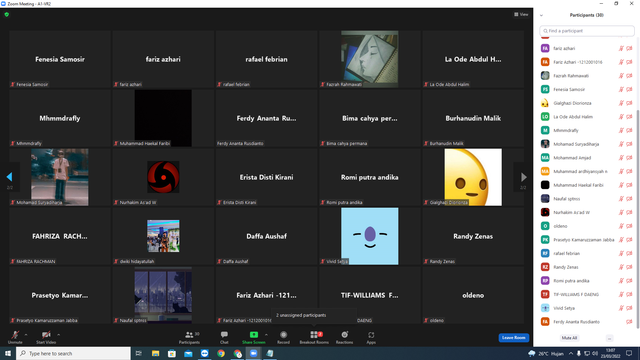This screenshot has height=360, width=640.
Task: Select TIF-WILLIAMS F DAENG list row
Action: 587,294
